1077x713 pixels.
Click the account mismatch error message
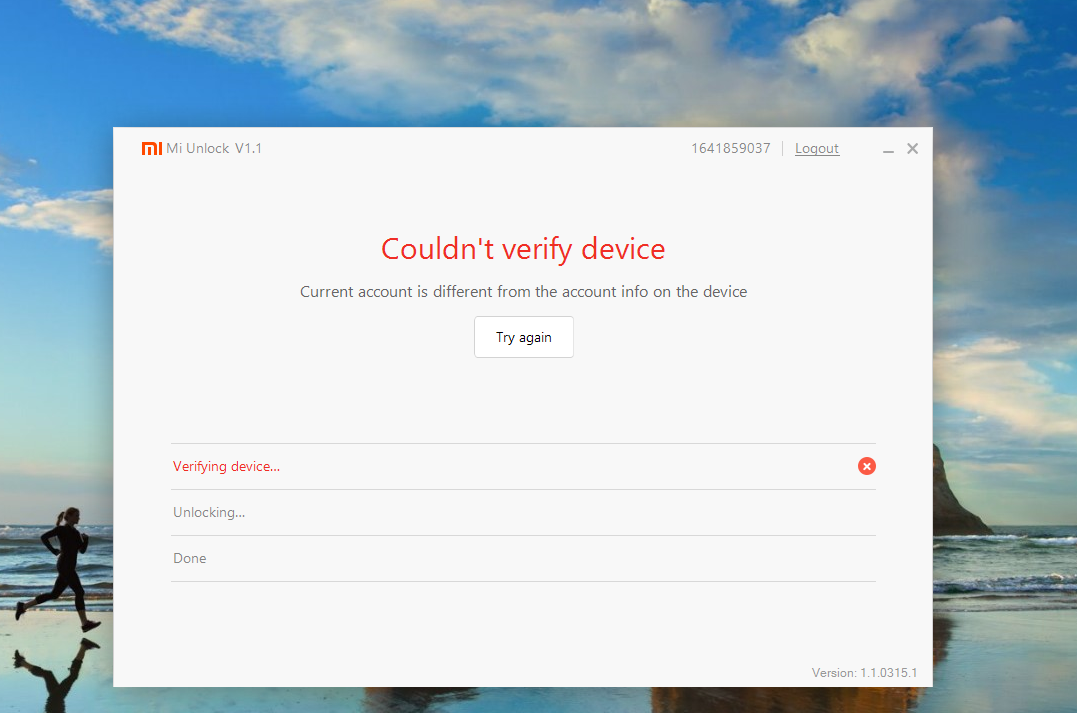coord(523,292)
